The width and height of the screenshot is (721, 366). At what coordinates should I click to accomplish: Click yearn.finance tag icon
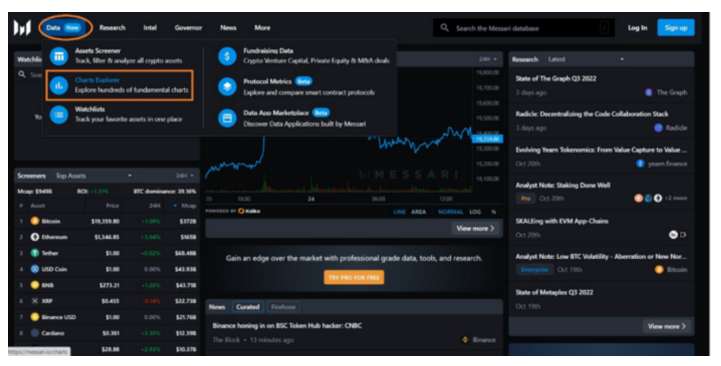tap(640, 163)
